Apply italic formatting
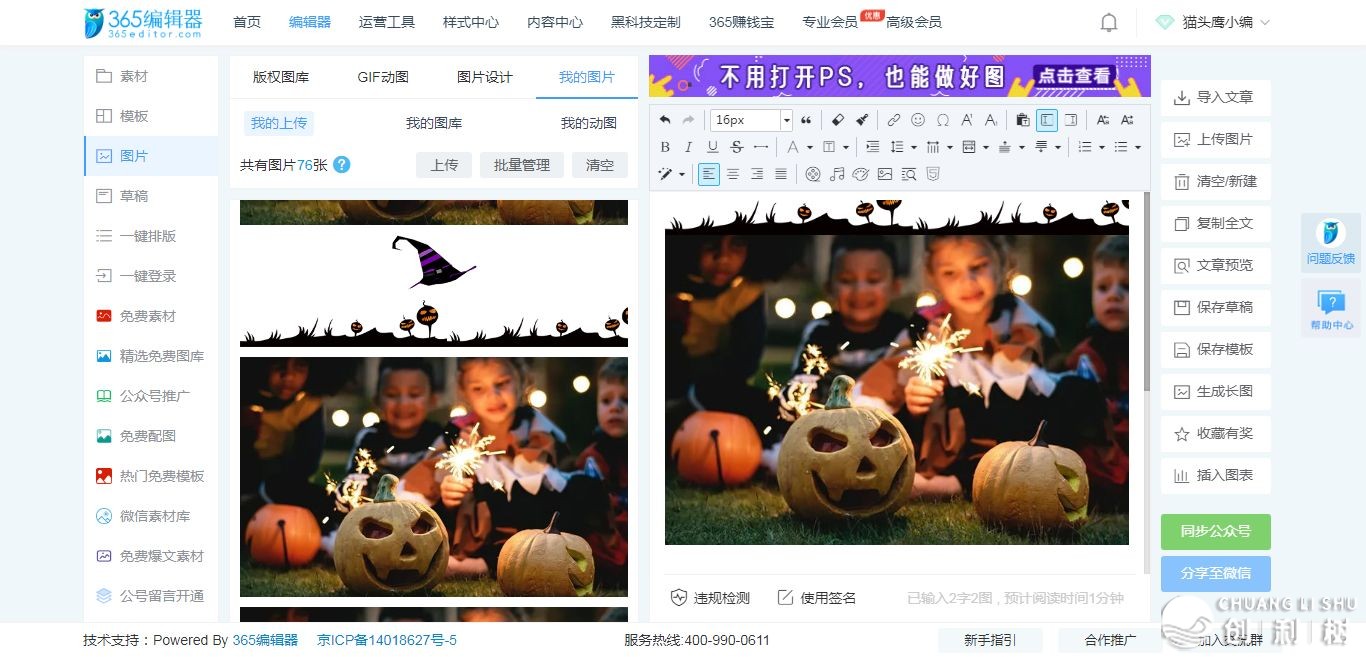Screen dimensions: 1366x657 [x=688, y=147]
